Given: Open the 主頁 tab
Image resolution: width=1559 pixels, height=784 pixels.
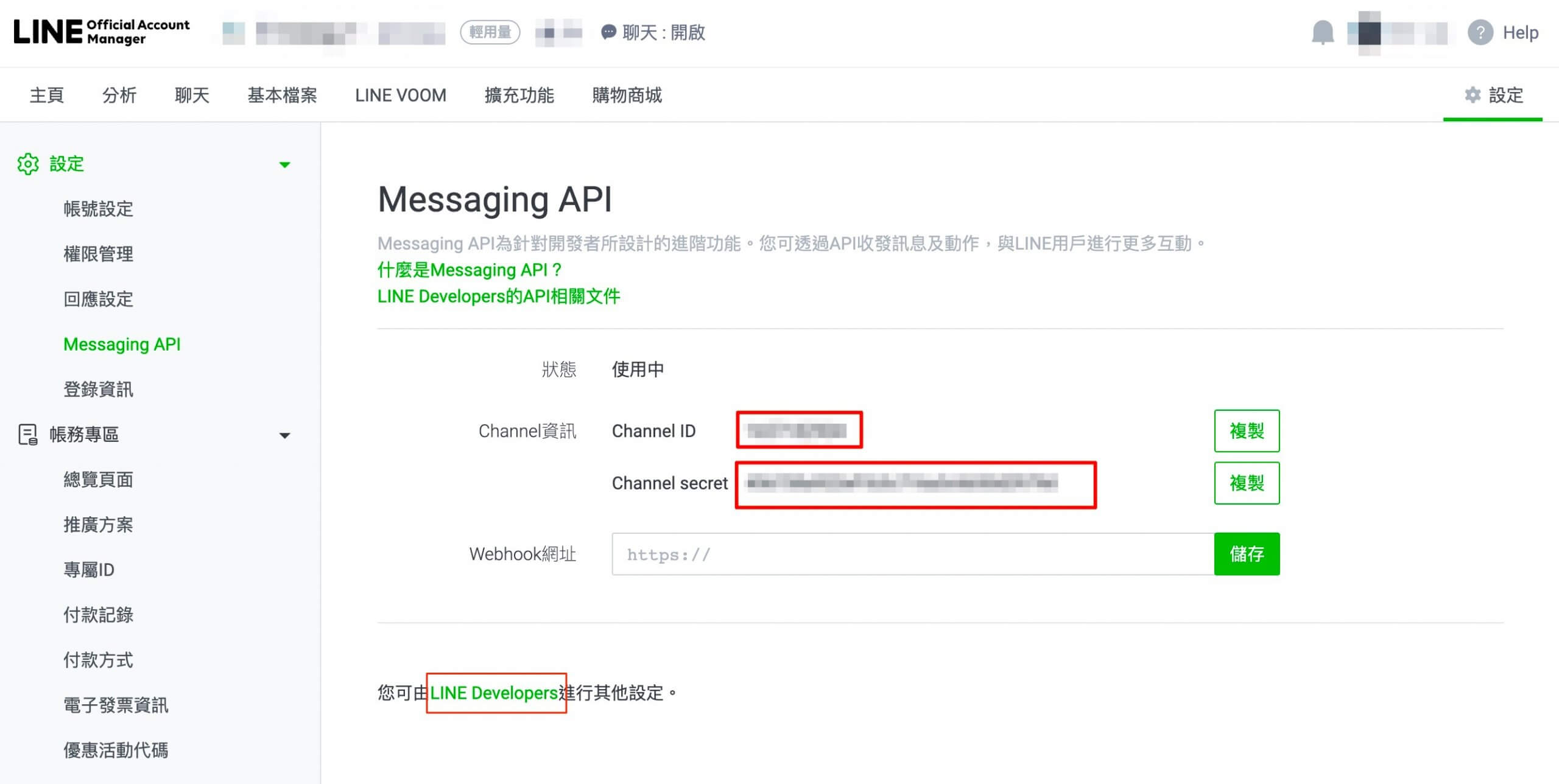Looking at the screenshot, I should click(x=47, y=95).
